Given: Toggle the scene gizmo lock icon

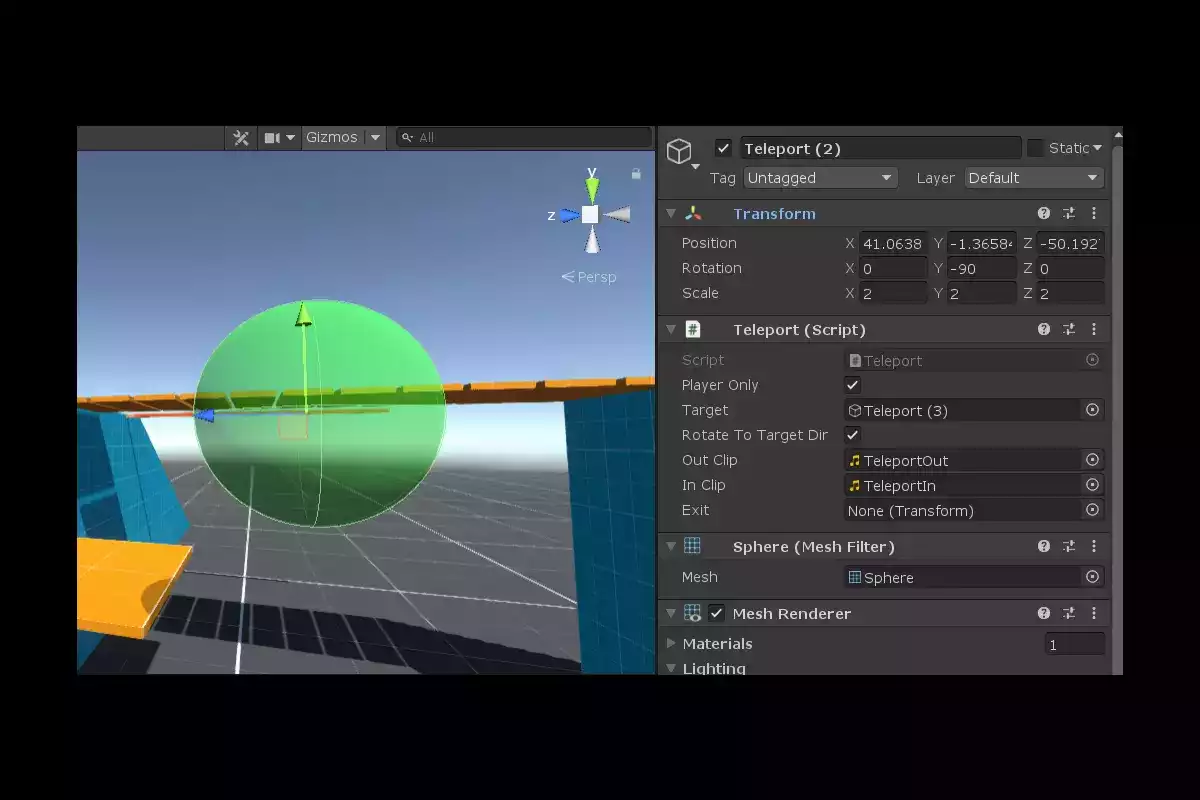Looking at the screenshot, I should pos(636,173).
